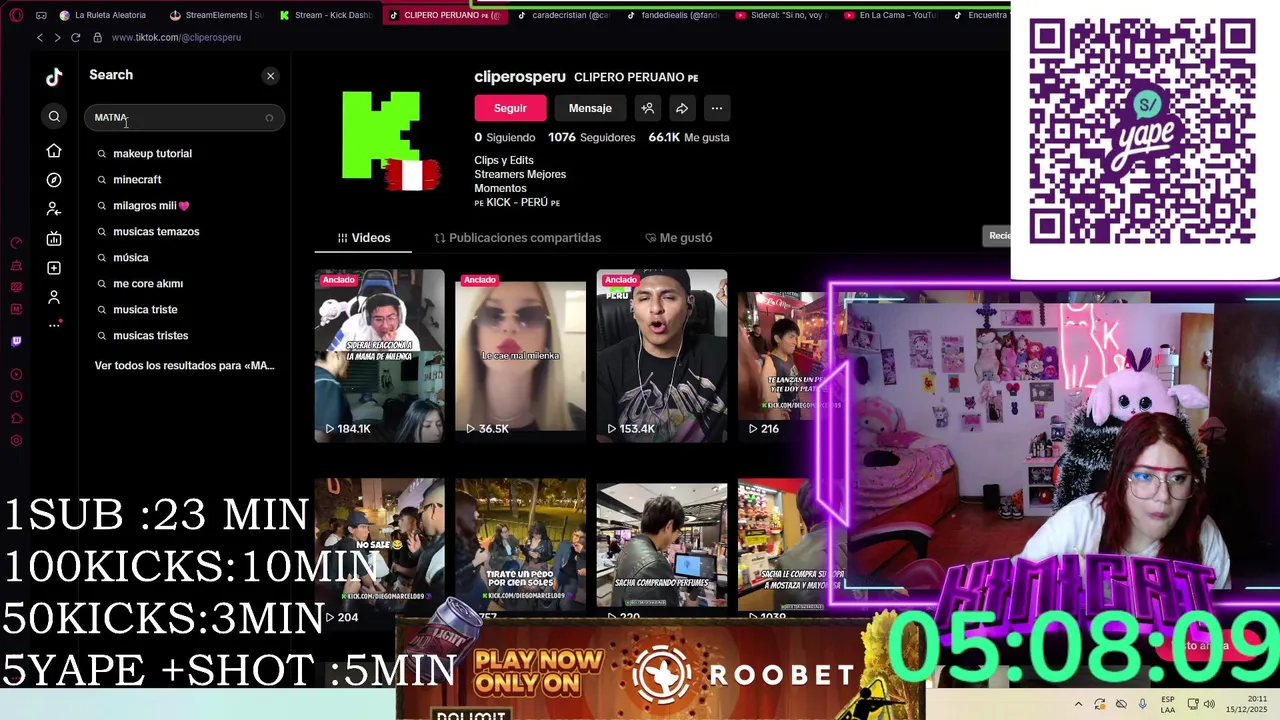
Task: Click the share arrow icon on profile
Action: point(682,108)
